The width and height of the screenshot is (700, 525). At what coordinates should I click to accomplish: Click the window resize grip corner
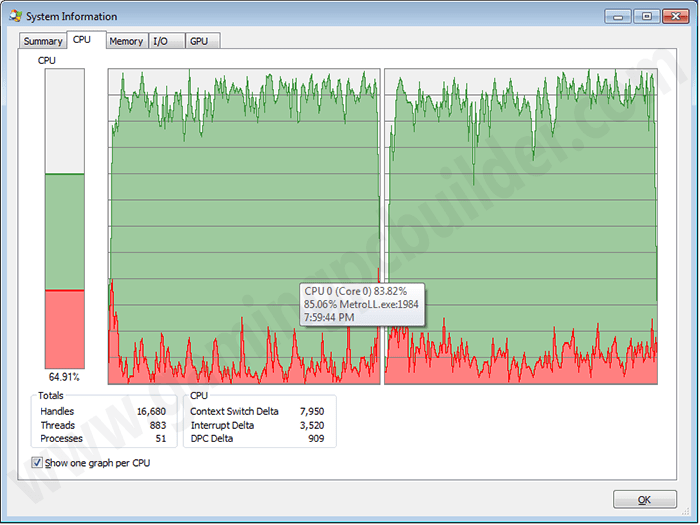(x=687, y=512)
